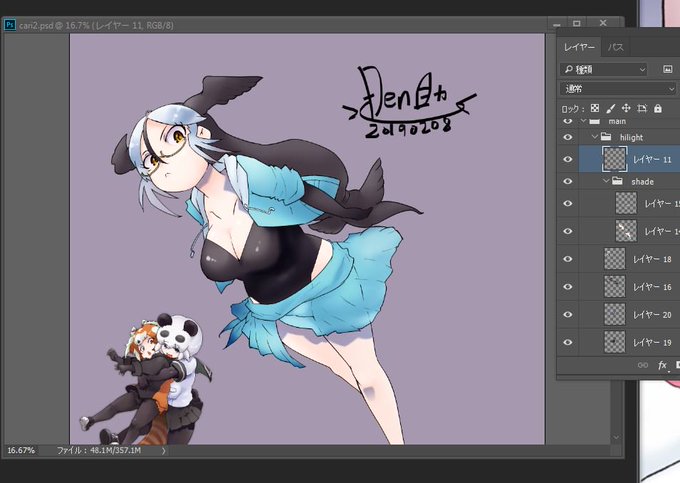Image resolution: width=680 pixels, height=483 pixels.
Task: Lock artboard nesting icon
Action: tap(642, 108)
